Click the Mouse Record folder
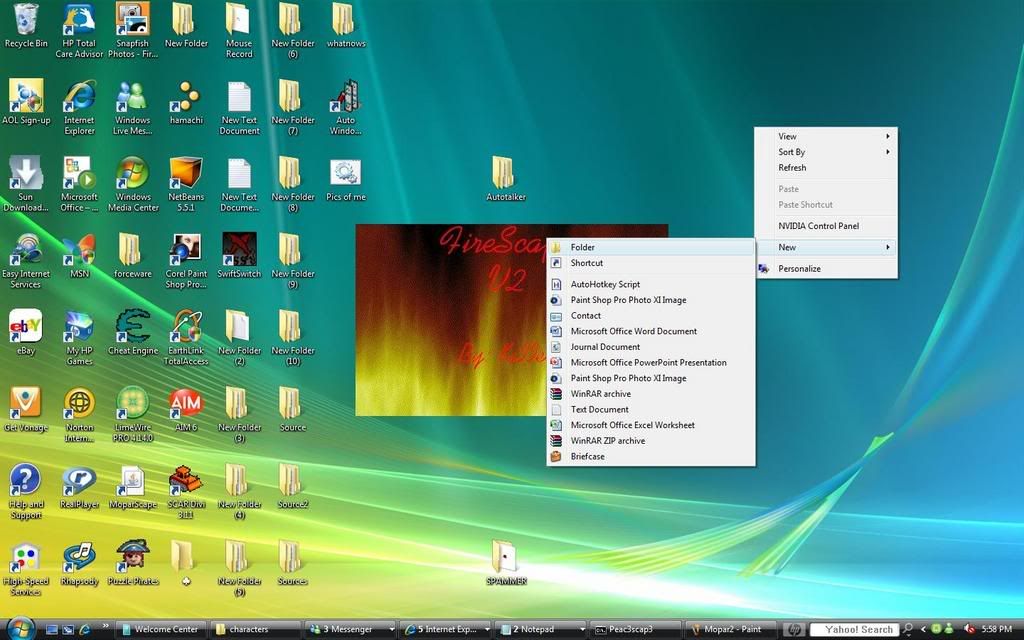1024x640 pixels. coord(239,30)
